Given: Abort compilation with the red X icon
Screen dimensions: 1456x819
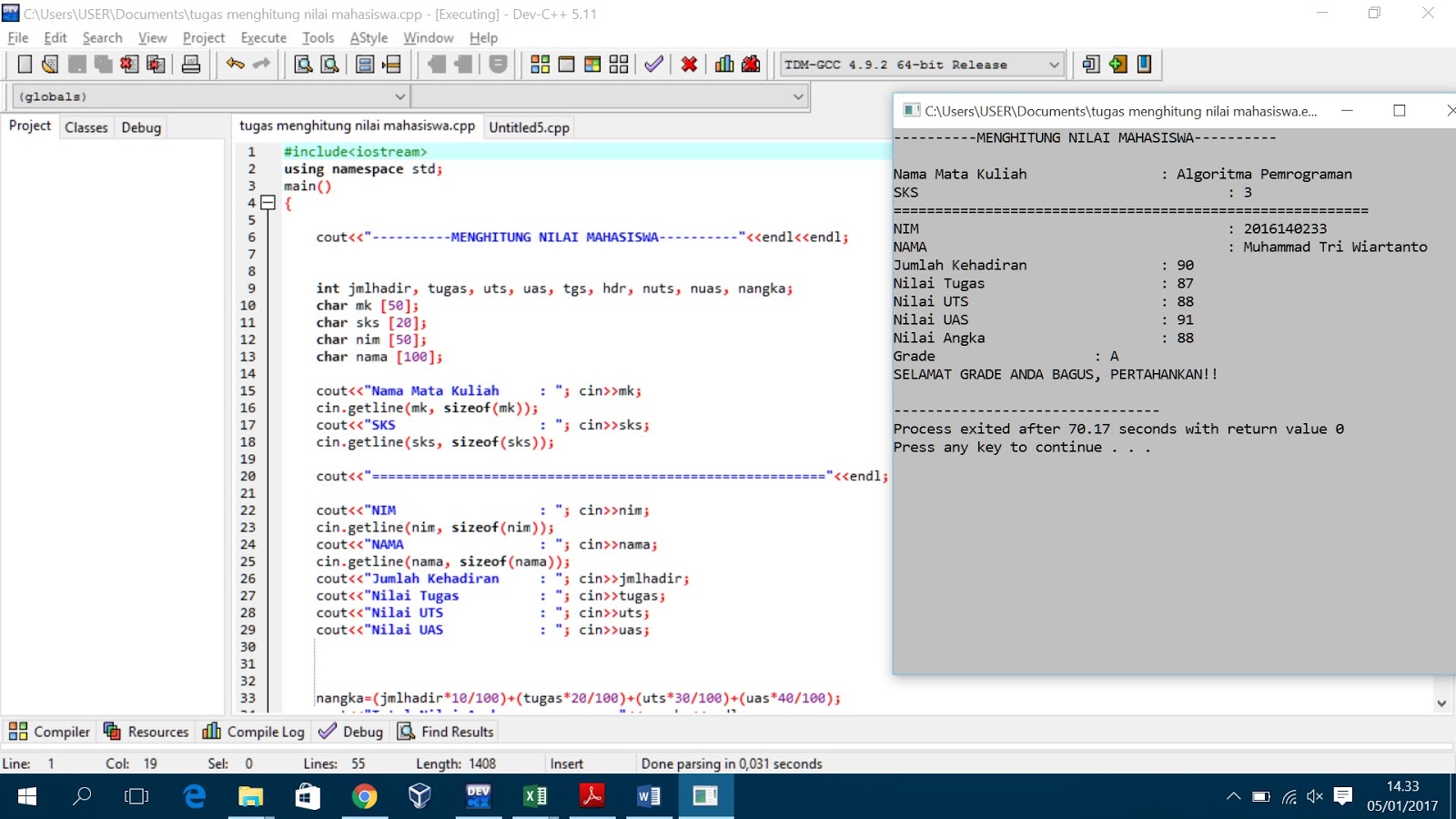Looking at the screenshot, I should pyautogui.click(x=689, y=64).
